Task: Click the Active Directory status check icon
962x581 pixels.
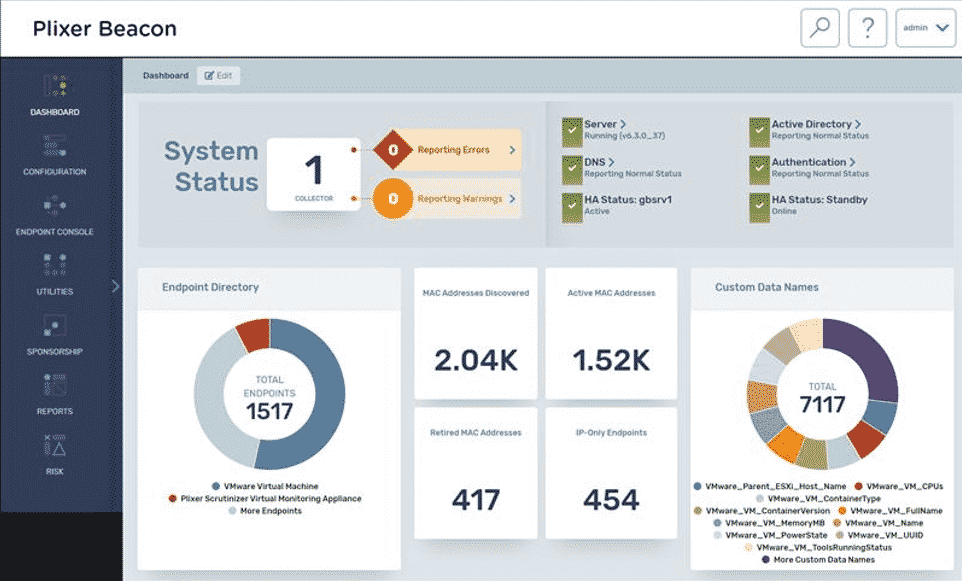Action: point(759,131)
